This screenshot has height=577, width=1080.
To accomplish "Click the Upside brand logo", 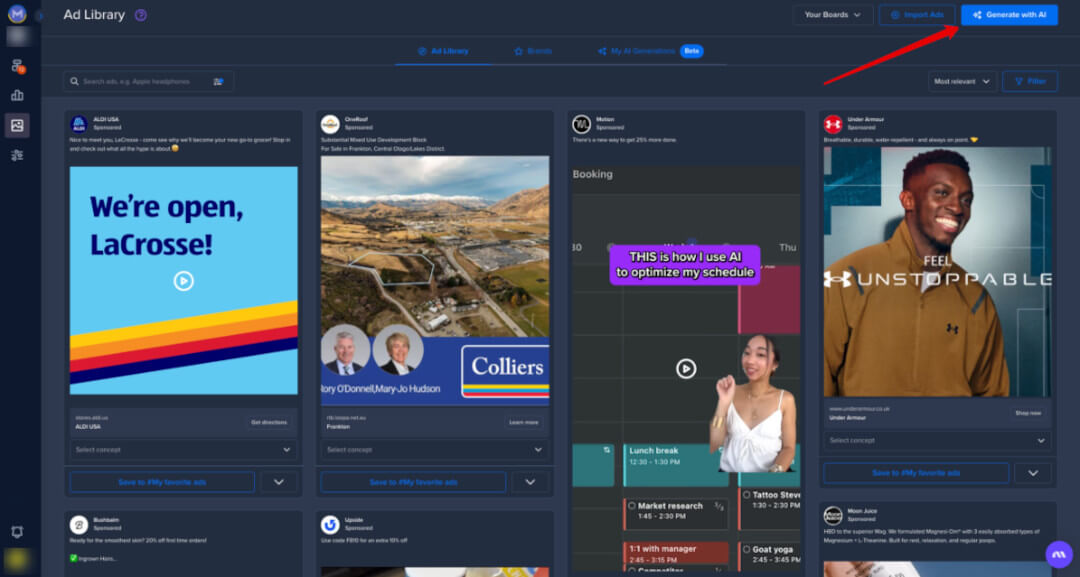I will coord(330,525).
